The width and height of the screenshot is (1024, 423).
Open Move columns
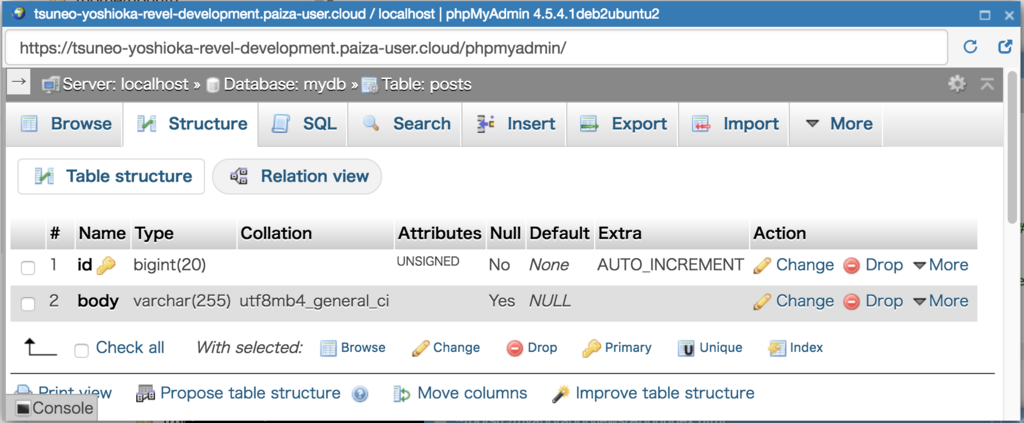[472, 393]
